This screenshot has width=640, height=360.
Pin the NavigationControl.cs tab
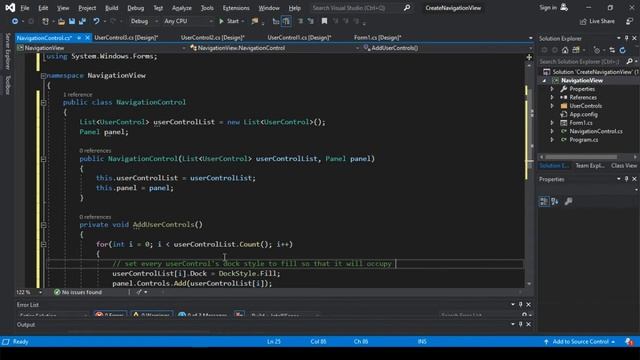79,38
